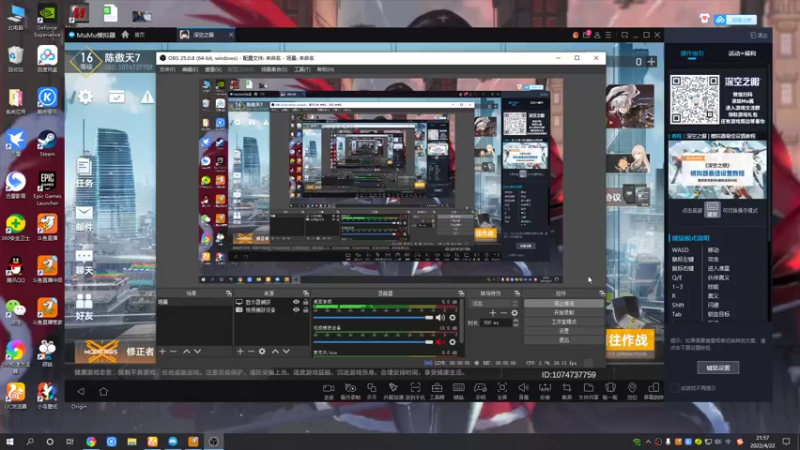Pop out the 来源 dock panel
This screenshot has height=450, width=800.
[x=306, y=293]
